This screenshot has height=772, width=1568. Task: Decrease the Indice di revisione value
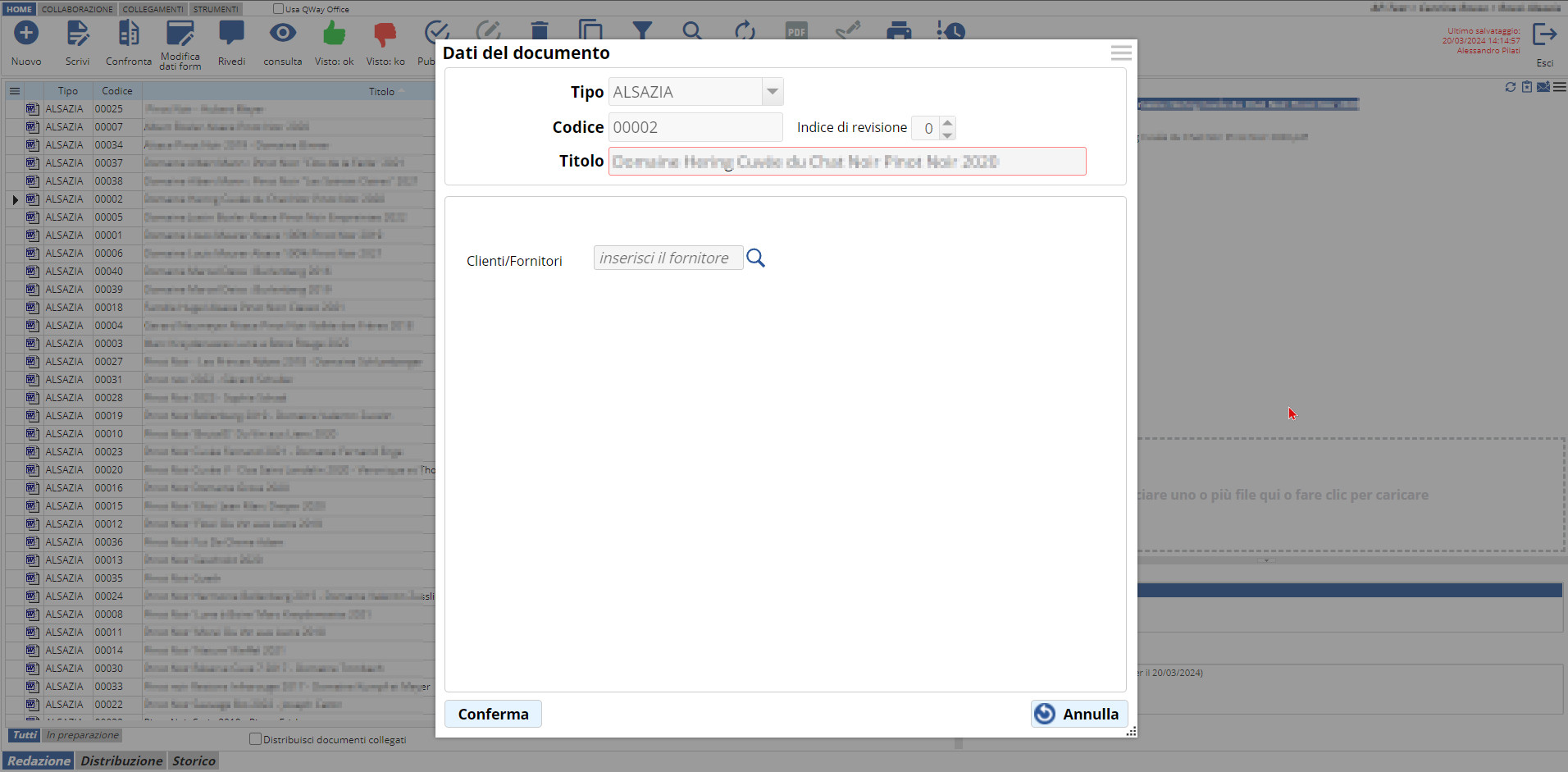[948, 135]
